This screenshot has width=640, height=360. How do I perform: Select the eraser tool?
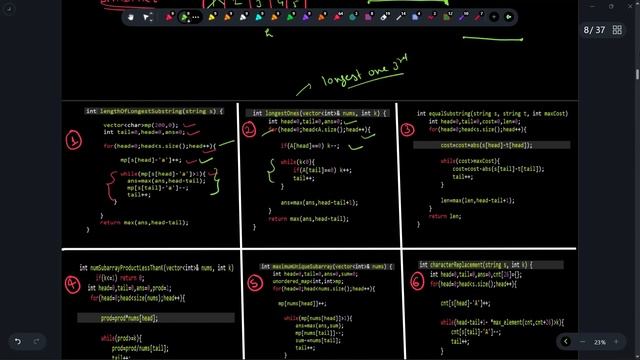(x=384, y=17)
